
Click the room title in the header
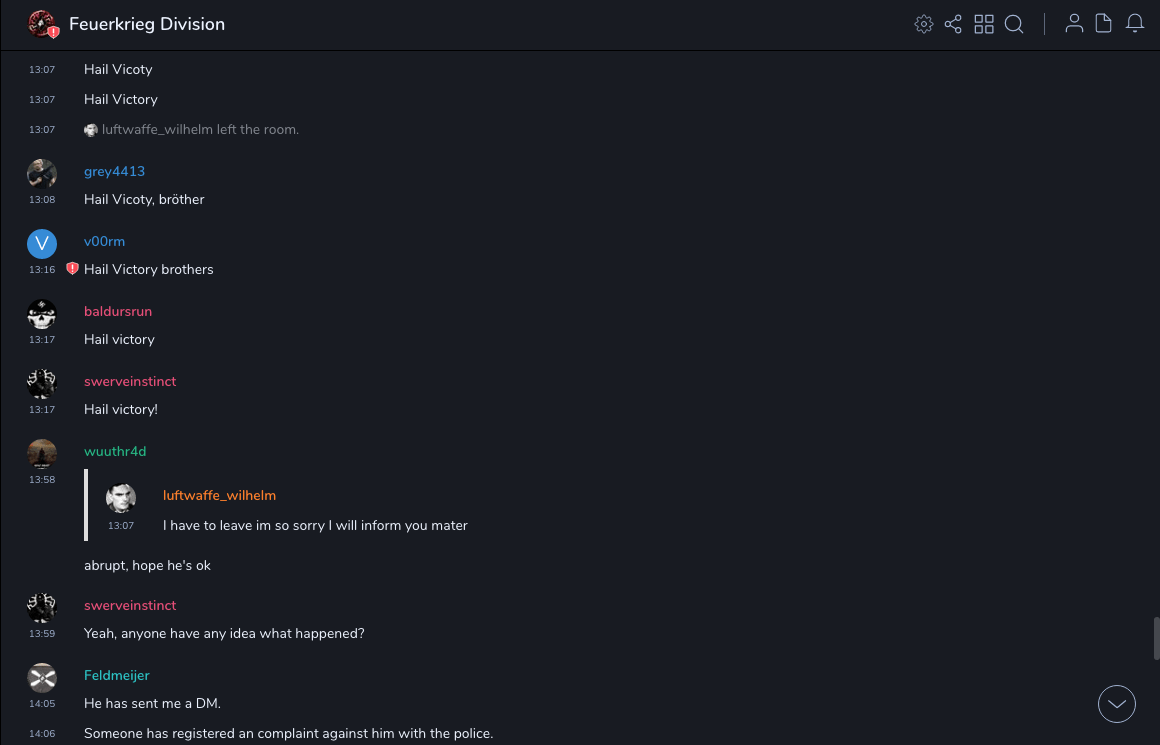point(147,24)
